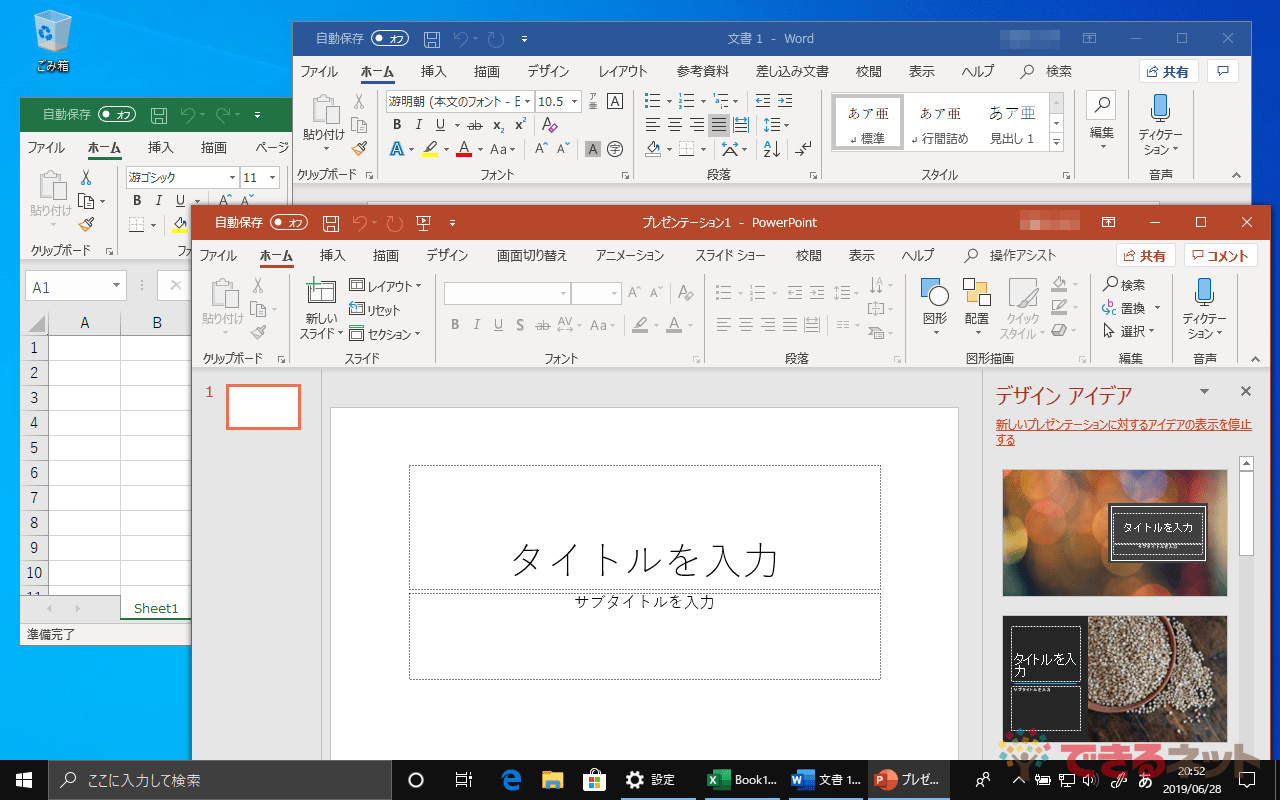This screenshot has width=1280, height=800.
Task: Save the PowerPoint presentation via title bar
Action: click(x=331, y=223)
